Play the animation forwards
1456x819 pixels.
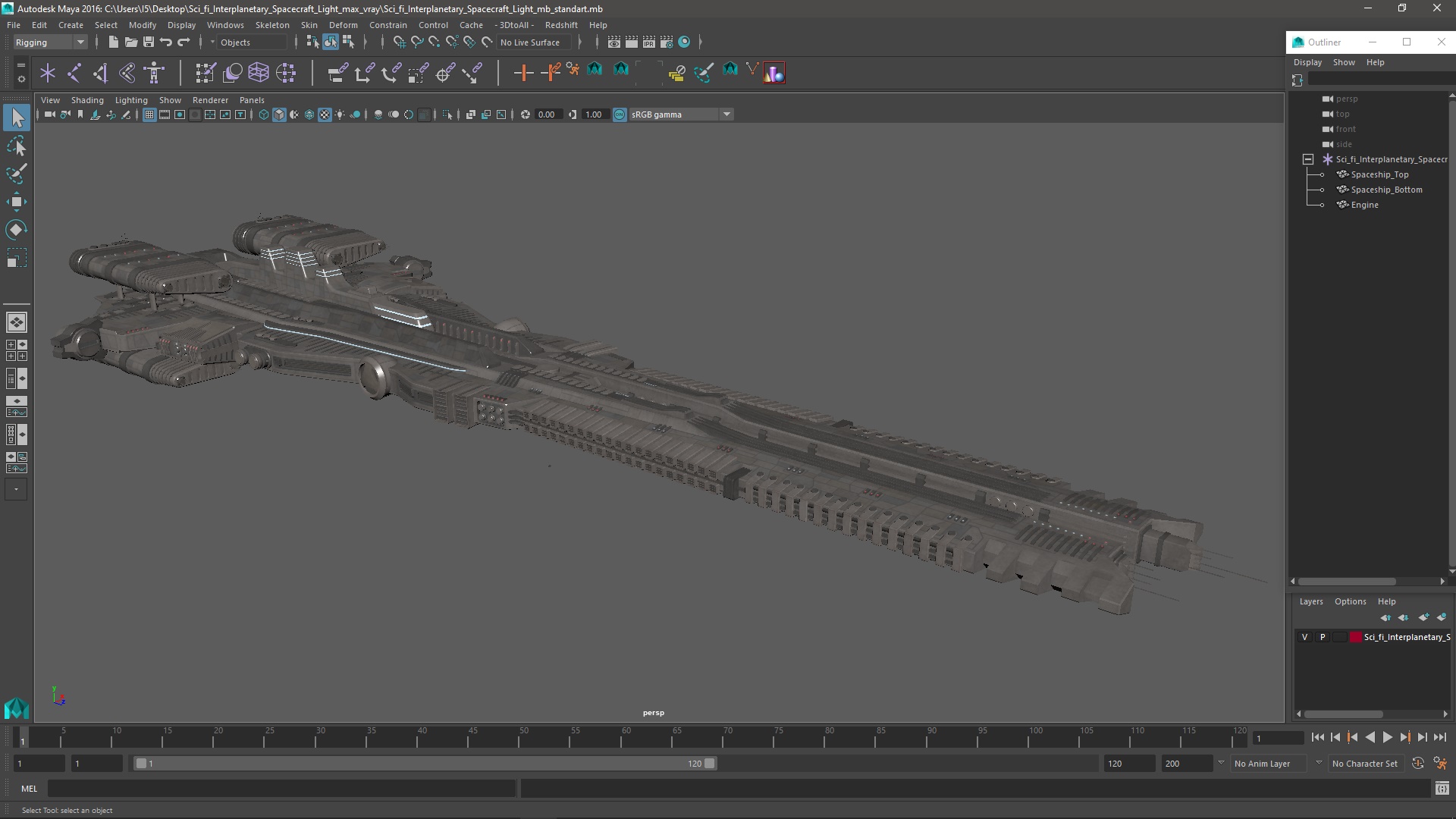(1387, 737)
